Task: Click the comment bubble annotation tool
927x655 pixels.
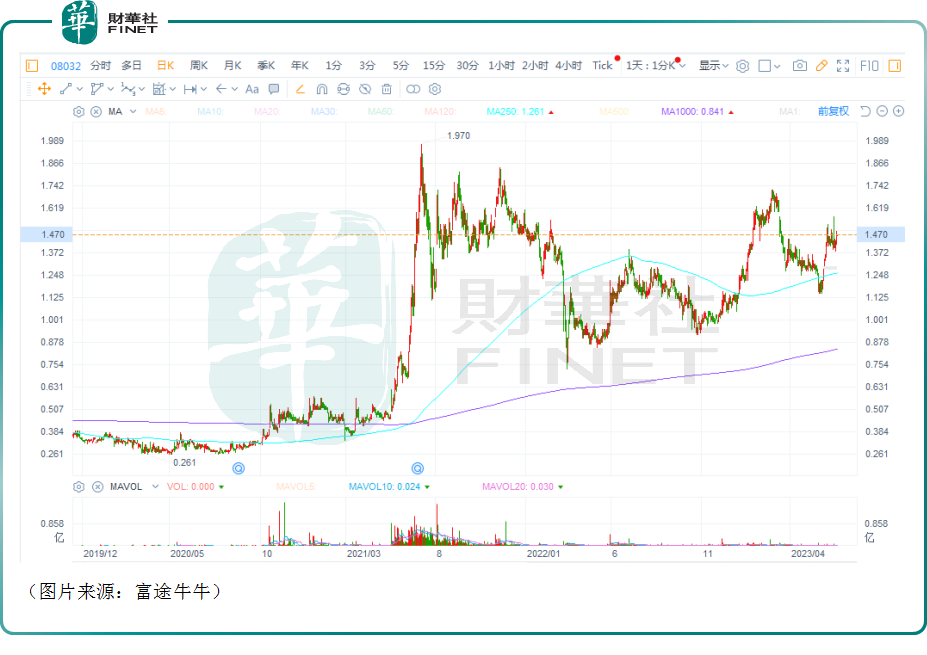Action: [x=274, y=89]
